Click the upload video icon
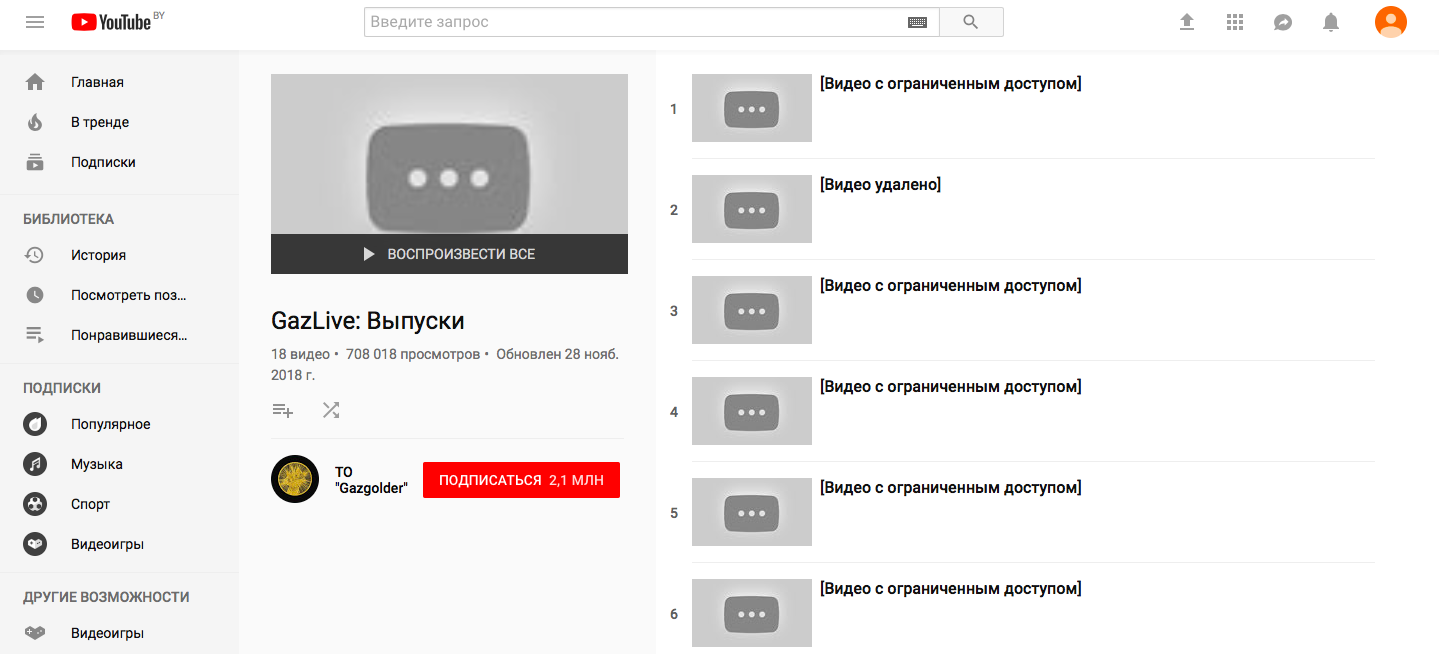 pyautogui.click(x=1187, y=22)
